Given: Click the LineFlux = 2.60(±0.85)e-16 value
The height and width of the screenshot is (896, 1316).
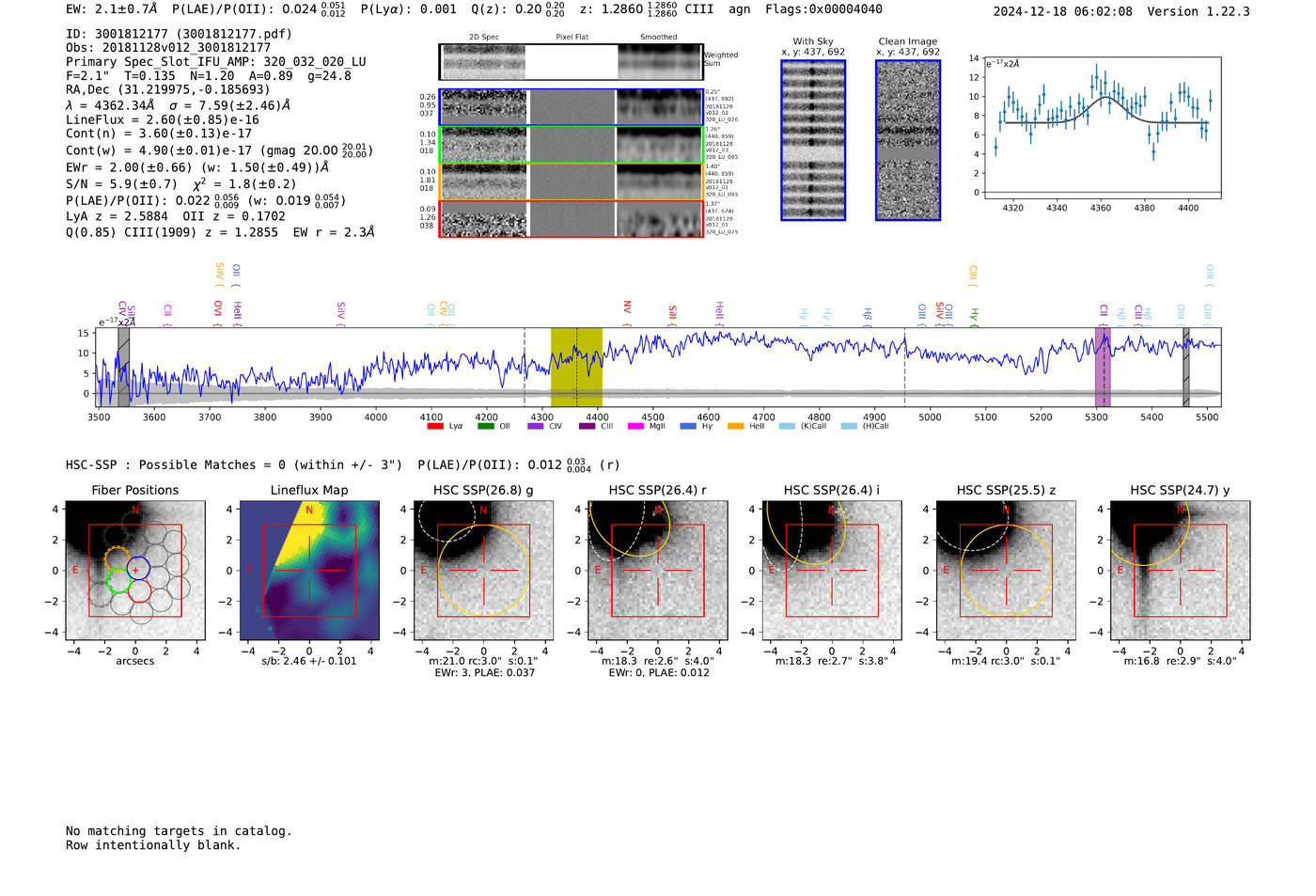Looking at the screenshot, I should [163, 119].
